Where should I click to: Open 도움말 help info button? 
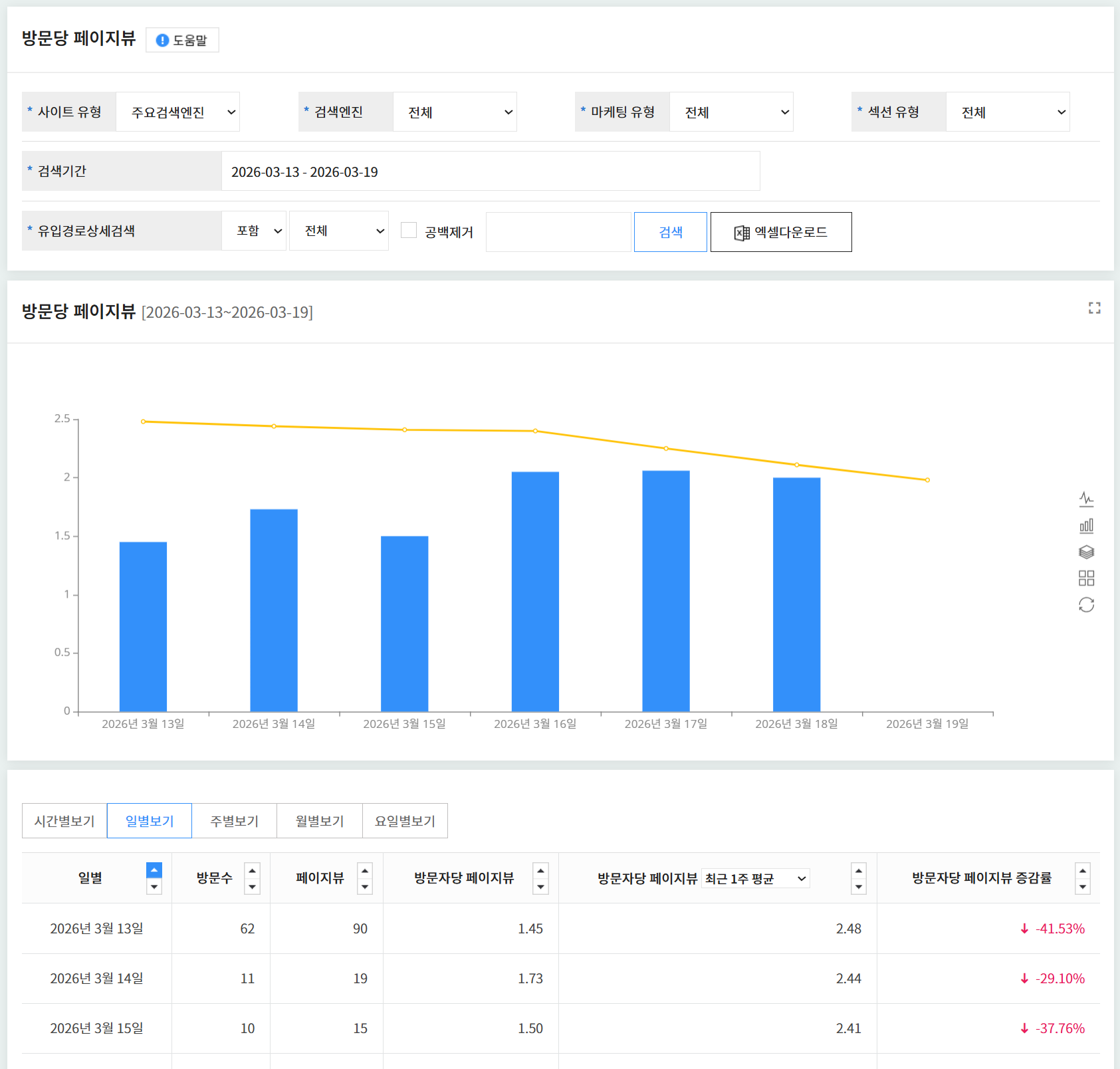182,40
